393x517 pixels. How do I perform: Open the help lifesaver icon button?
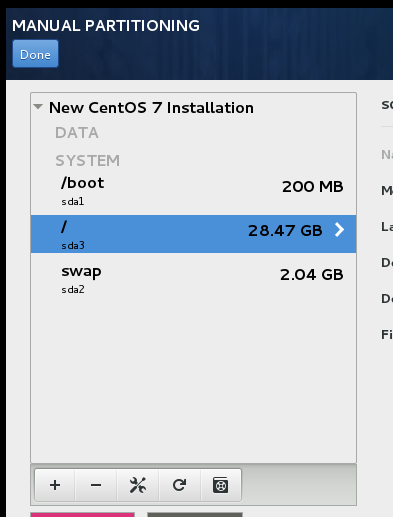[x=220, y=485]
